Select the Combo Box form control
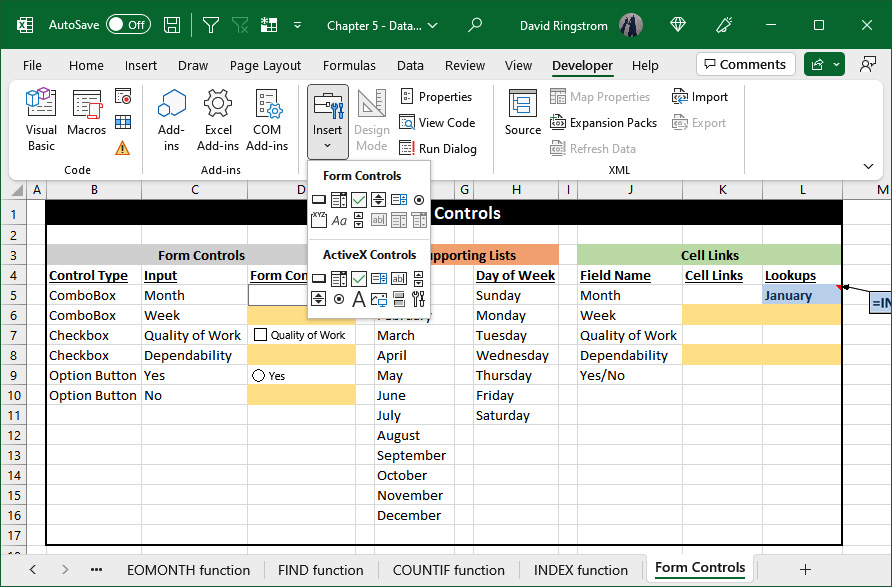This screenshot has height=587, width=892. (337, 199)
